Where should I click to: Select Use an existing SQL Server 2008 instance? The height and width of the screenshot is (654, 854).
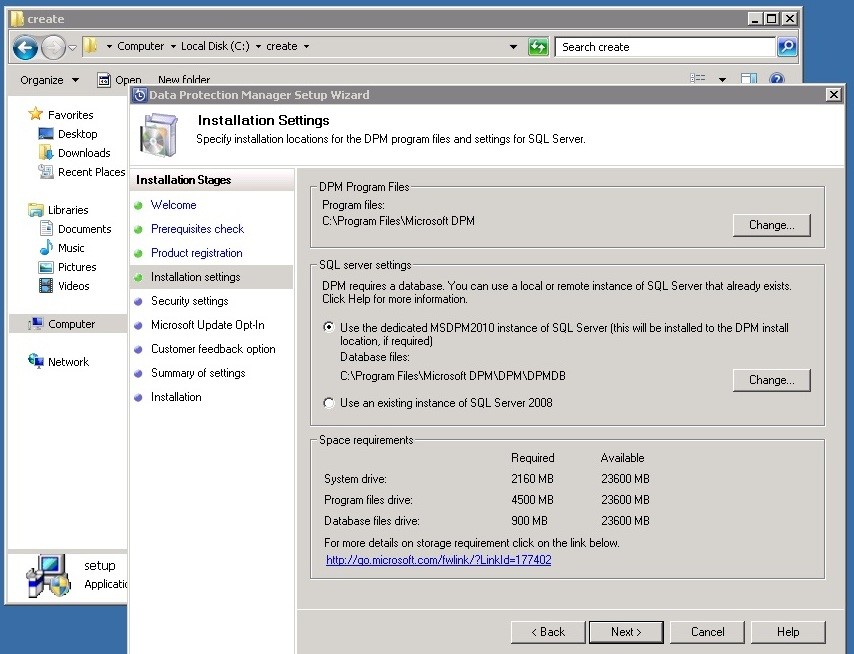(x=328, y=403)
